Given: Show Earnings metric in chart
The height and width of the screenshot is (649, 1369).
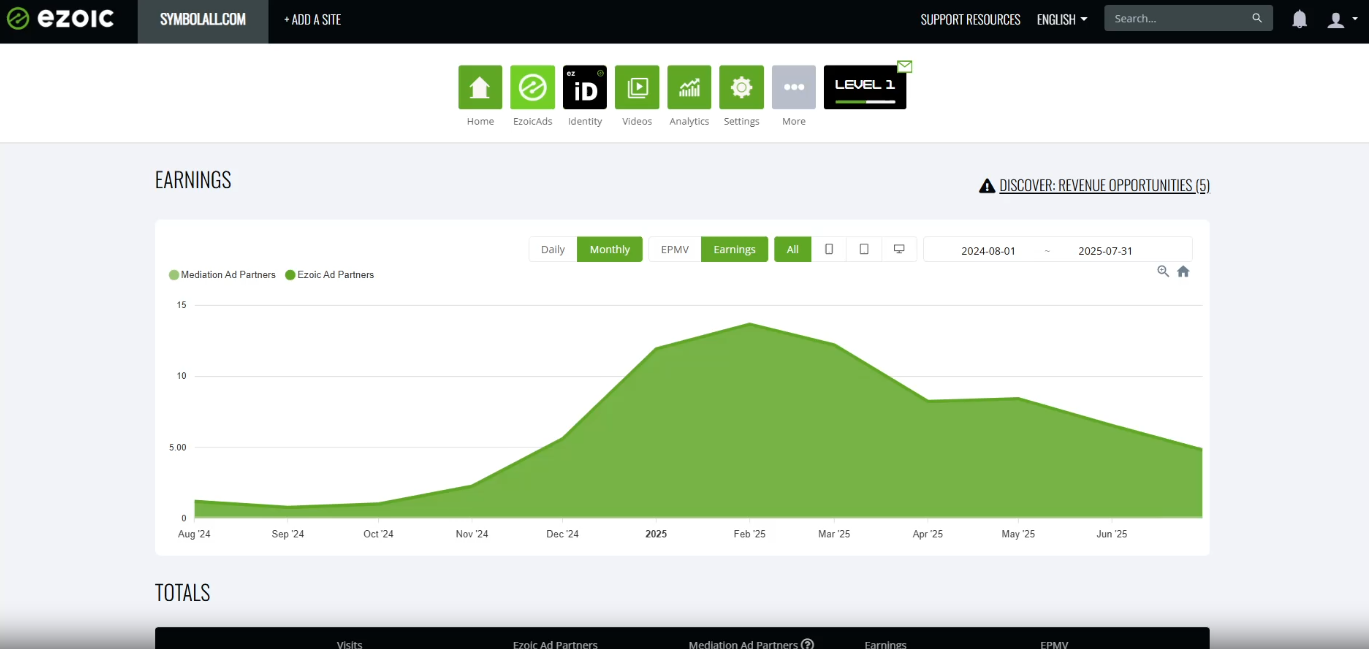Looking at the screenshot, I should coord(735,249).
